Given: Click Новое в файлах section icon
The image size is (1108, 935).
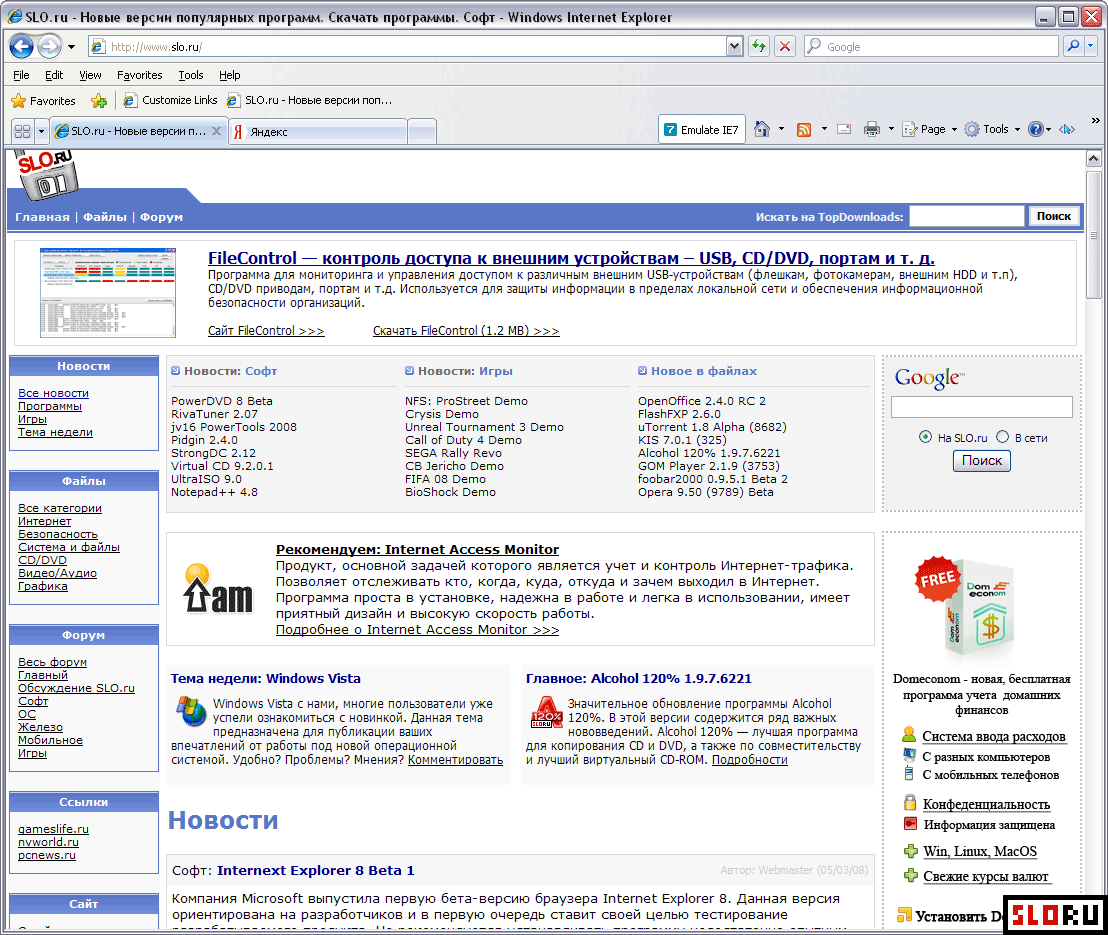Looking at the screenshot, I should point(642,370).
